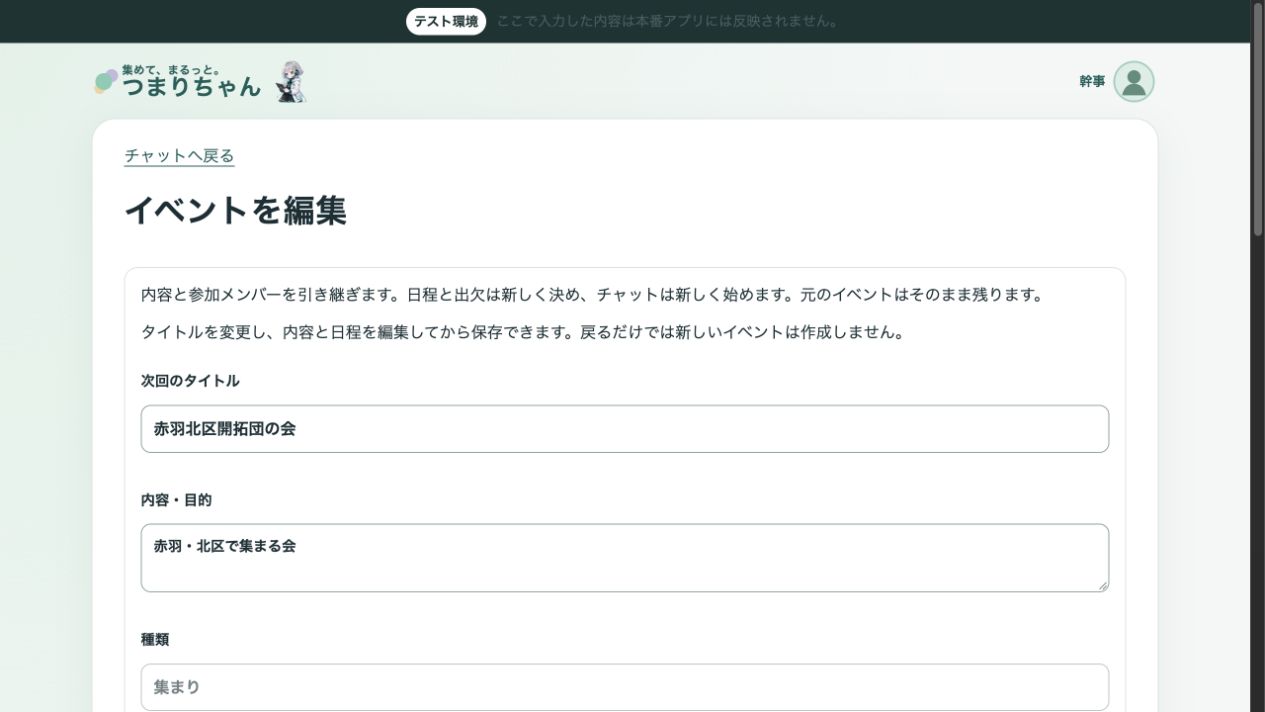Click the 幹事 label text

[x=1092, y=82]
